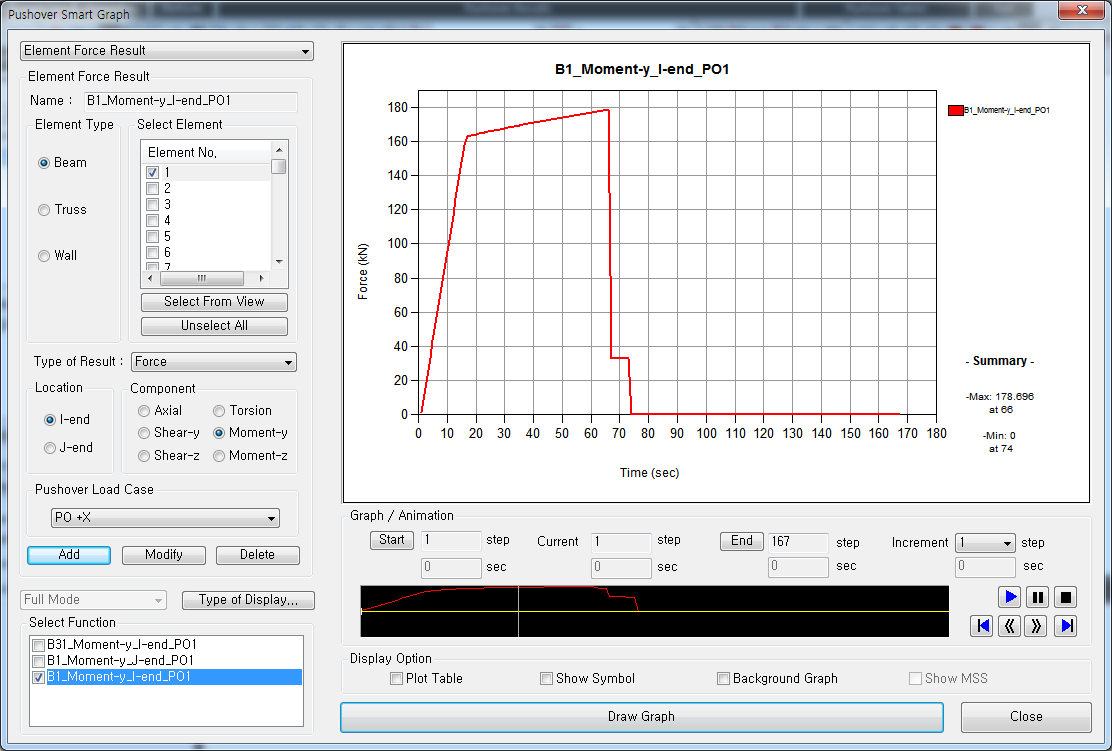This screenshot has width=1112, height=751.
Task: Play the pushover graph animation
Action: point(1010,597)
